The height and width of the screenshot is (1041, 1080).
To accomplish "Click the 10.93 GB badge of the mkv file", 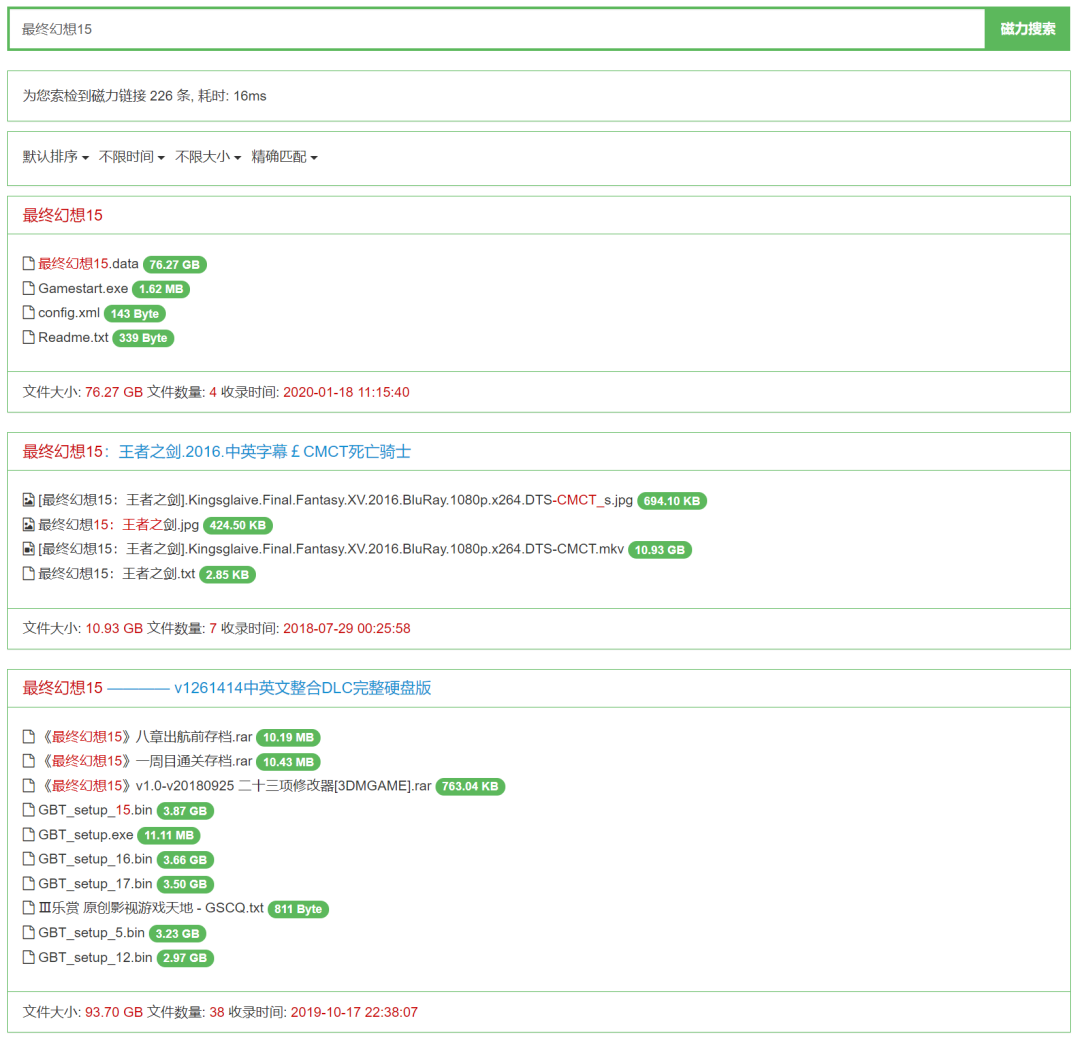I will pos(660,550).
